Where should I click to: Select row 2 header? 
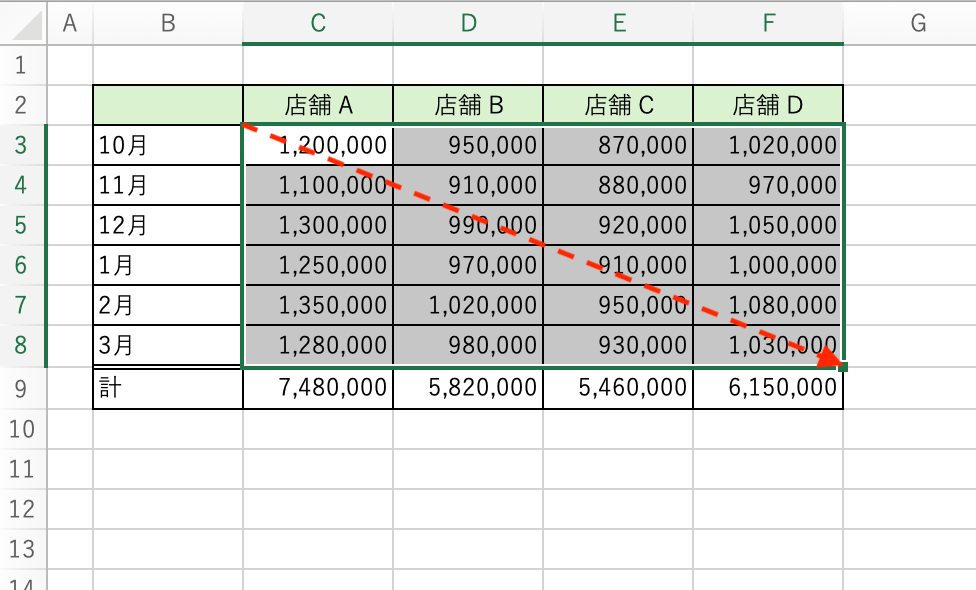22,105
